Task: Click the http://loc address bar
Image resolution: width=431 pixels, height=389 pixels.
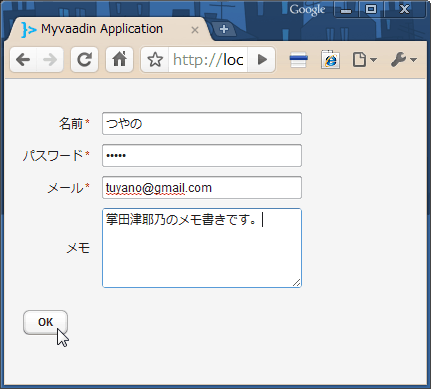Action: pyautogui.click(x=208, y=60)
